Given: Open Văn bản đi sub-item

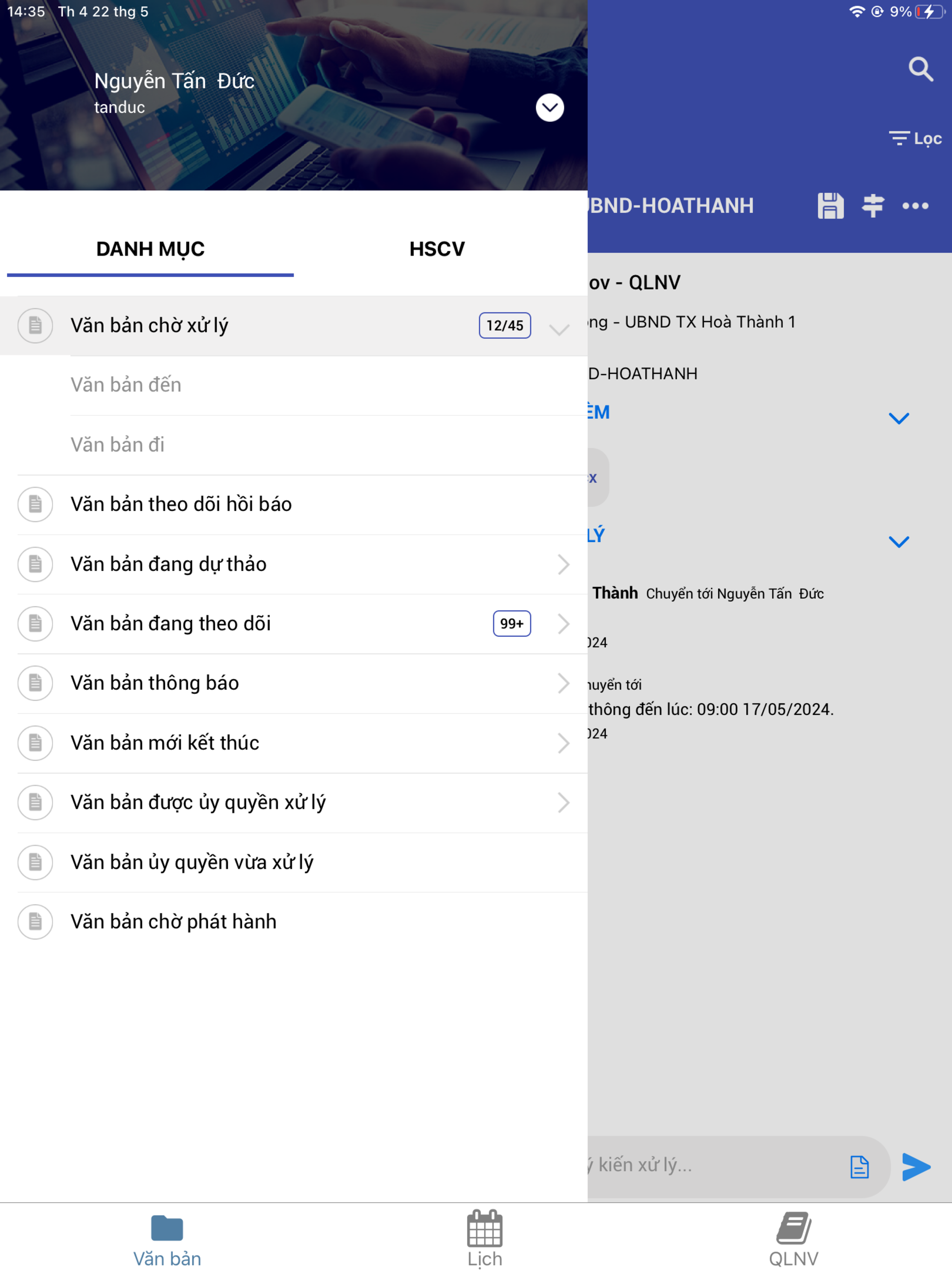Looking at the screenshot, I should pos(329,445).
